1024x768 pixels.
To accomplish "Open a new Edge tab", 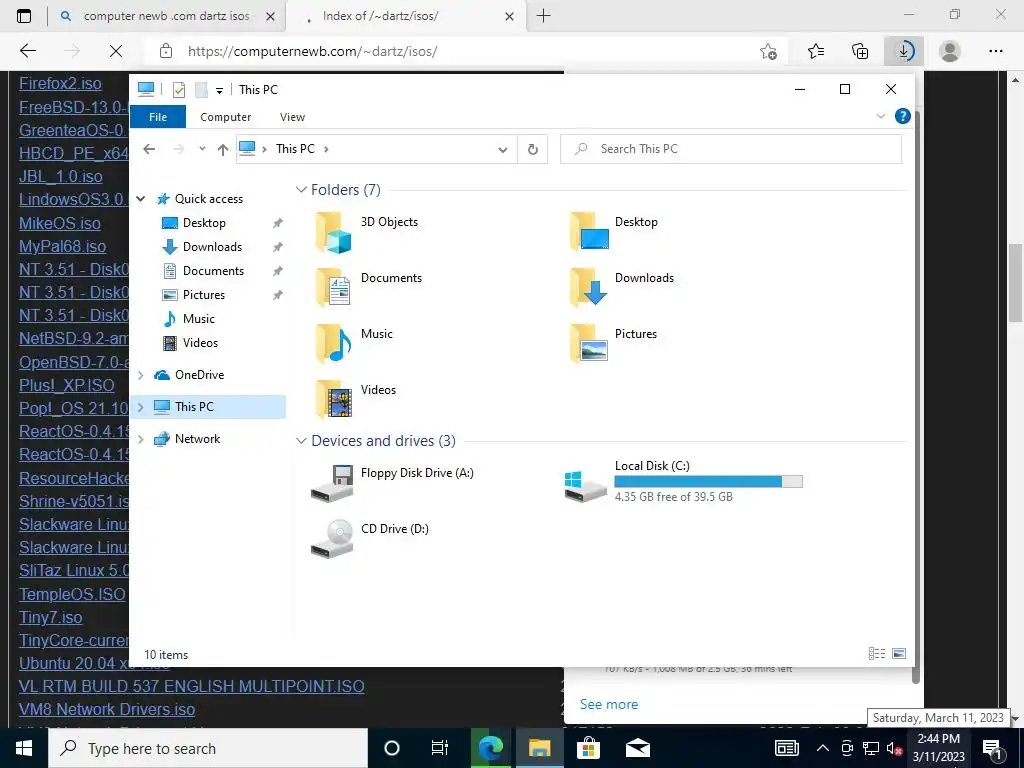I will pos(543,16).
